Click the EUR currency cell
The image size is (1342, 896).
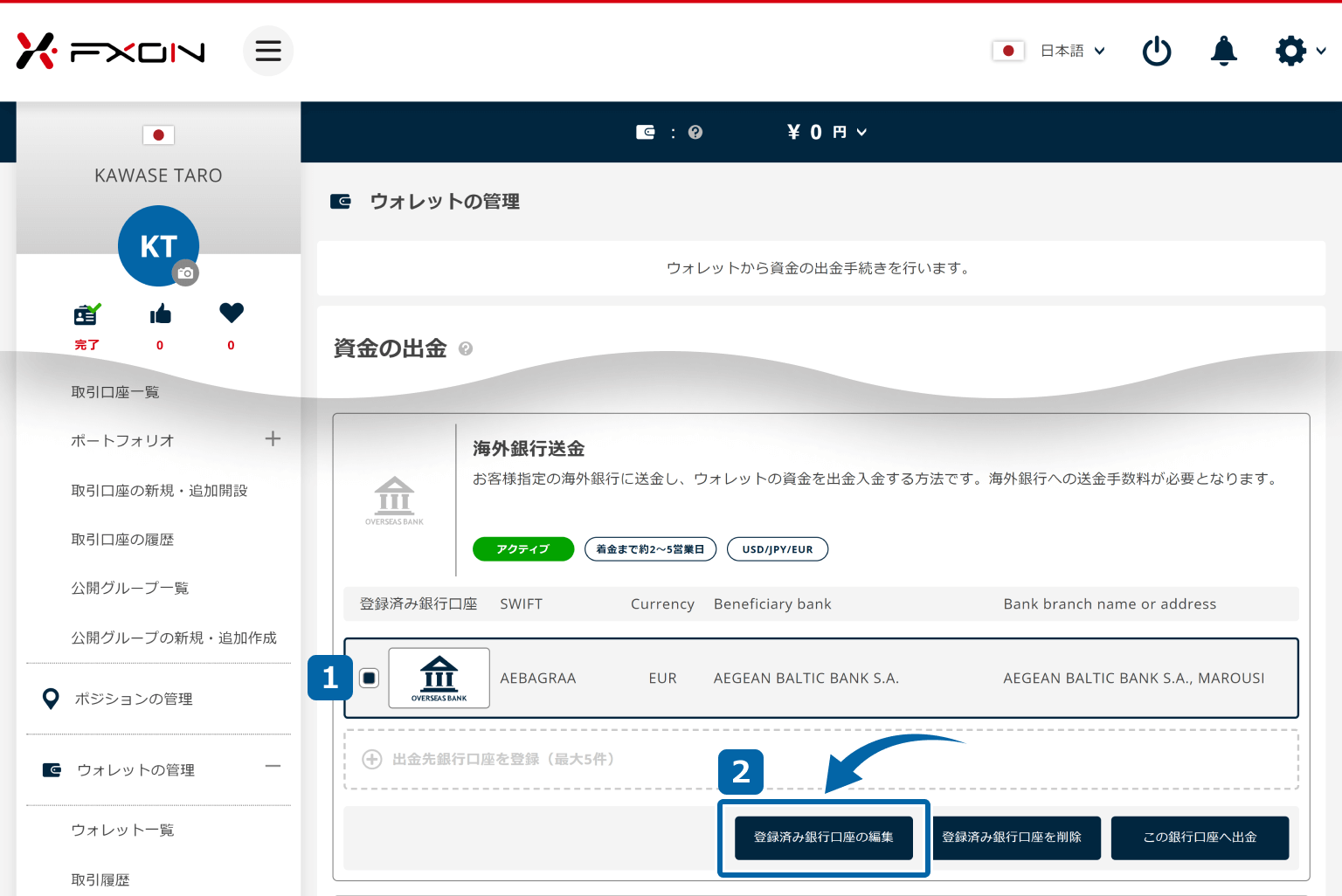tap(663, 679)
